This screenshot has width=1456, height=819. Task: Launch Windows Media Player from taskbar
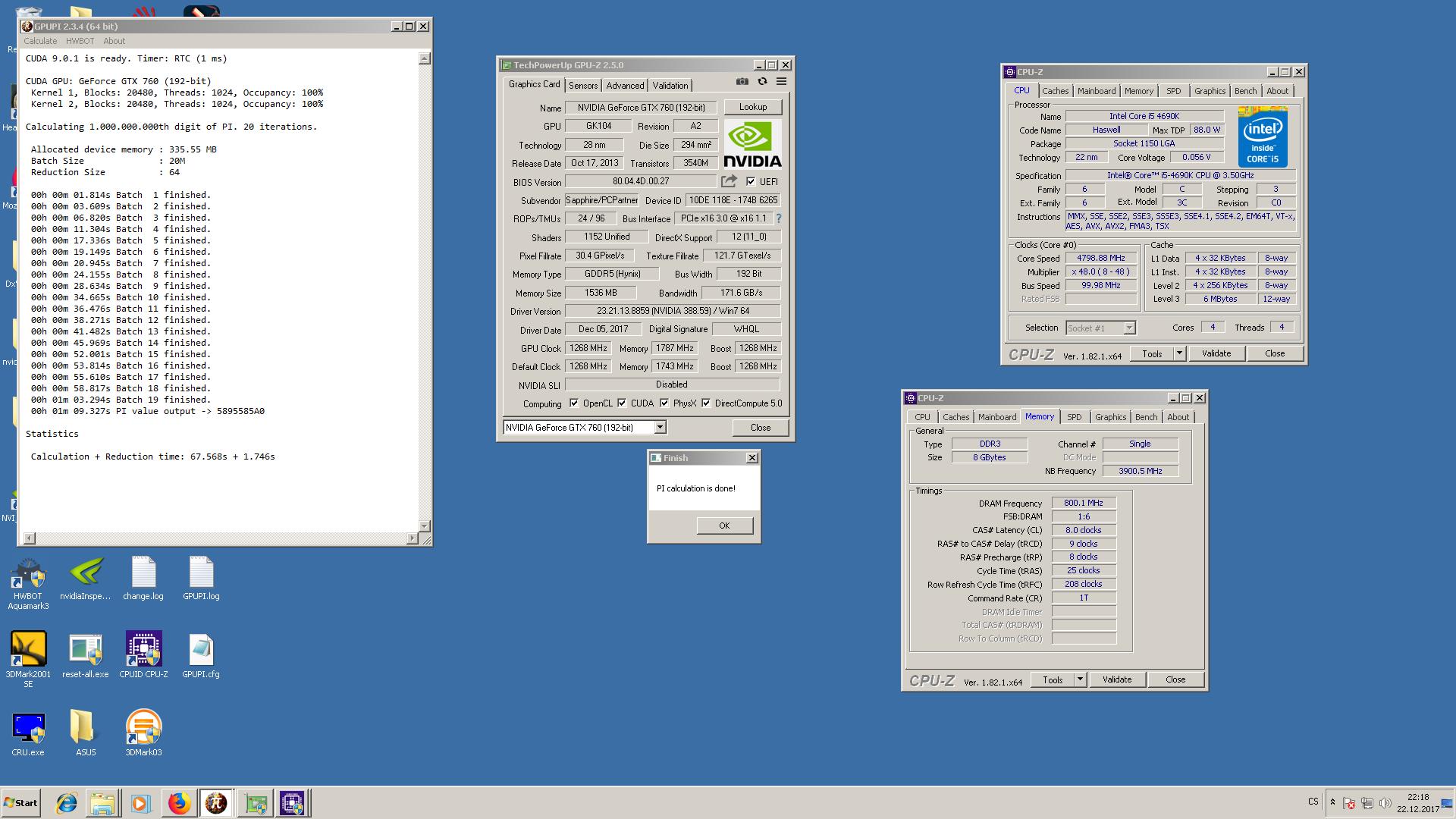point(140,803)
